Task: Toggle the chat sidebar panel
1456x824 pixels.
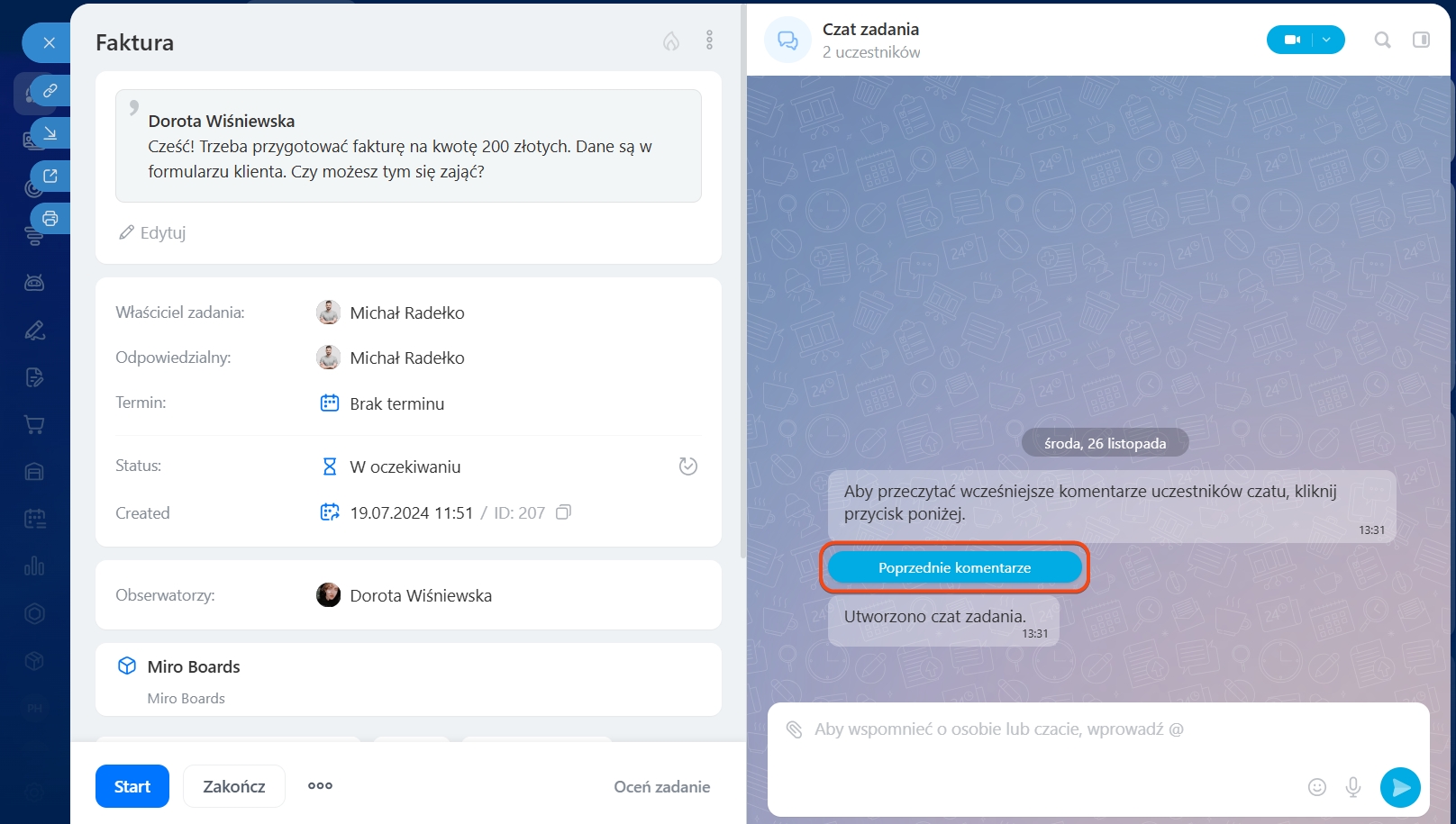Action: pyautogui.click(x=1421, y=40)
